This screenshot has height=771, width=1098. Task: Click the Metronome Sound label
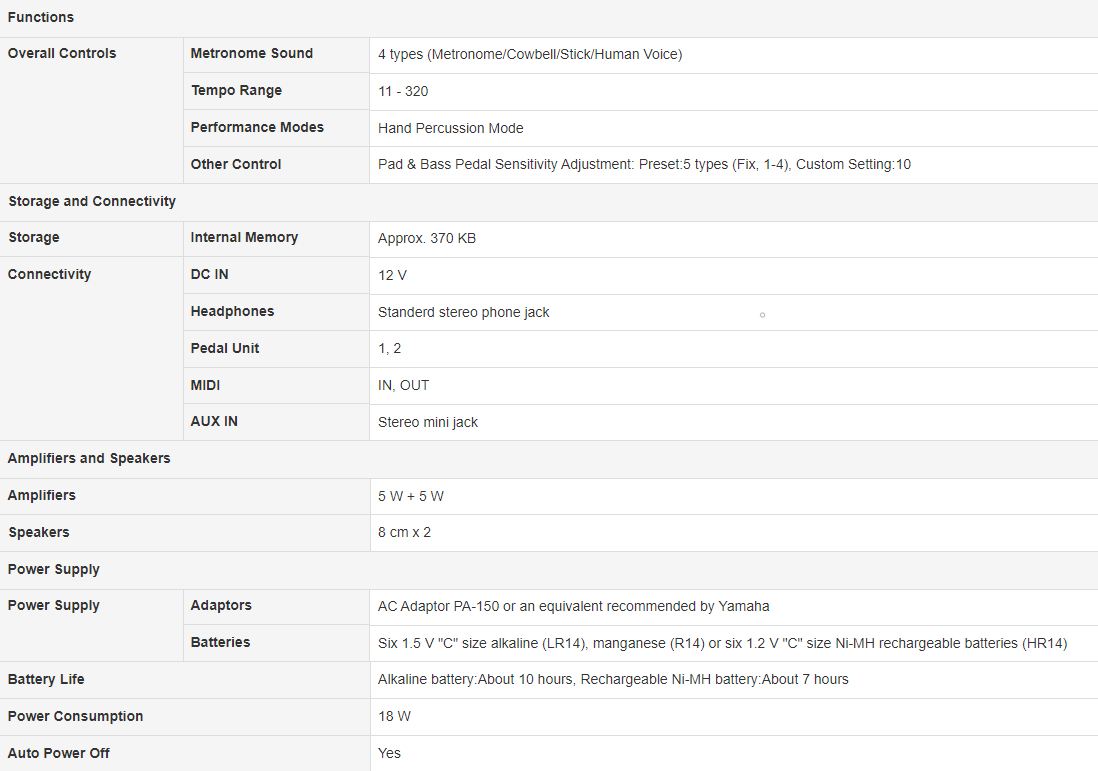251,53
